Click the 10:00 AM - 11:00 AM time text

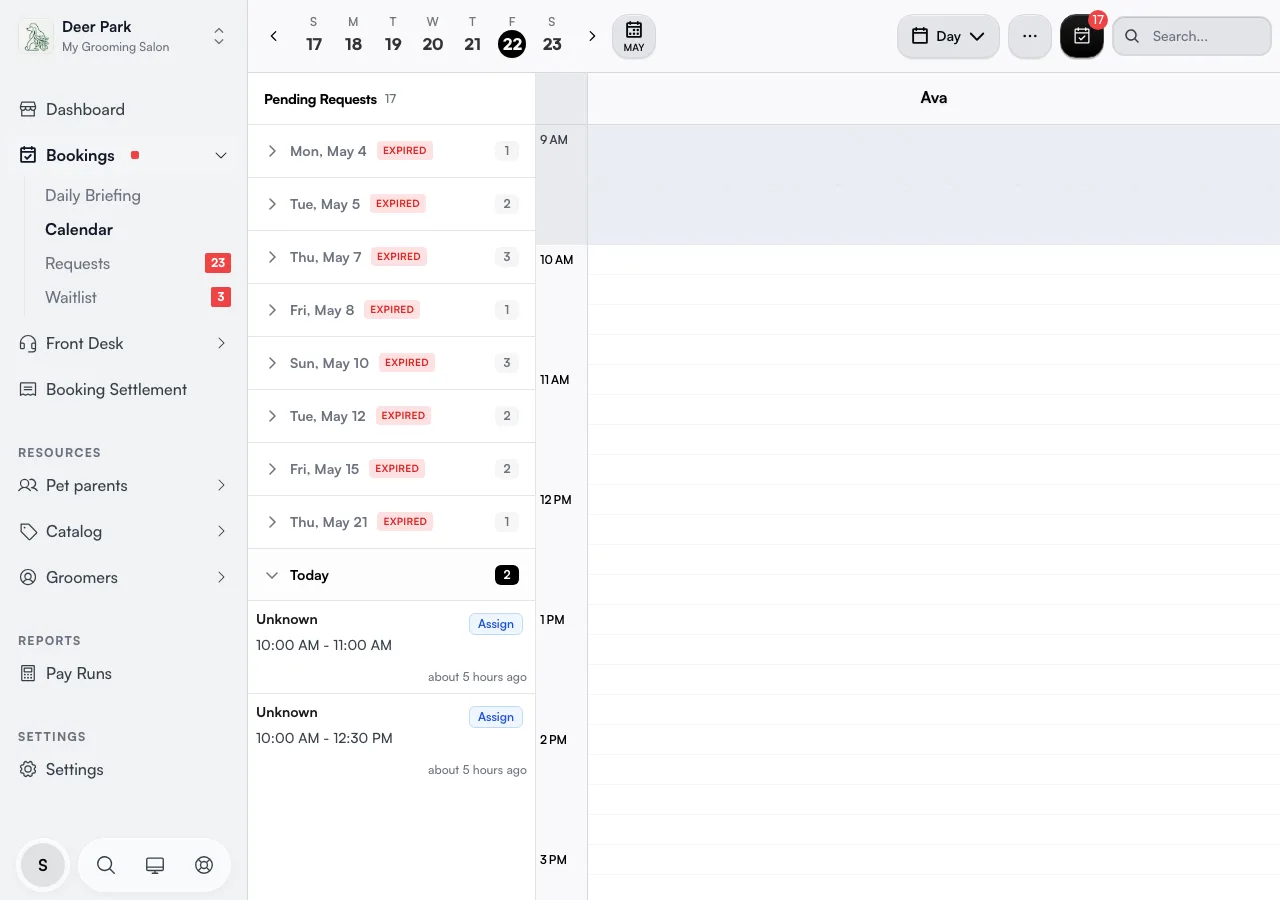[324, 645]
